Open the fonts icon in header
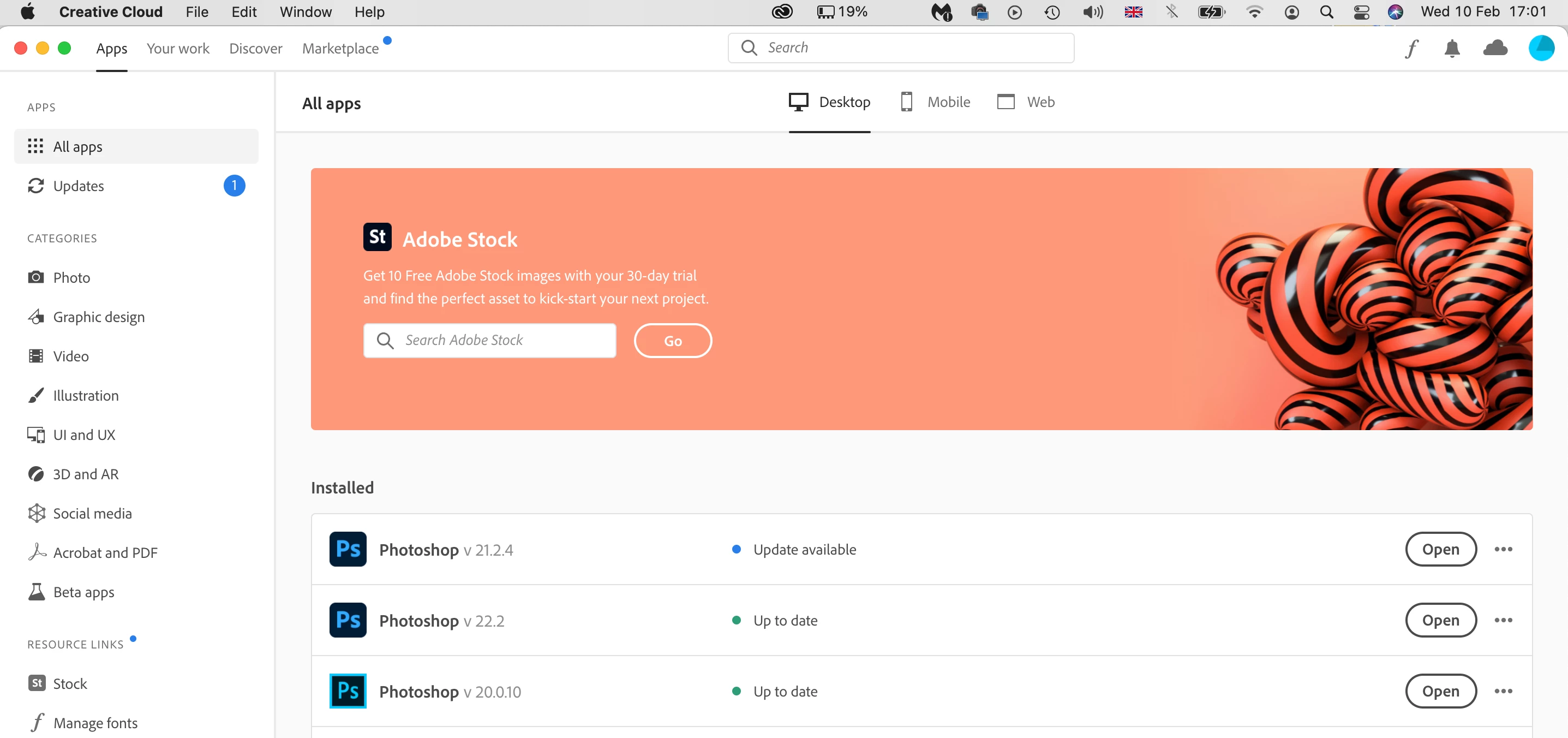This screenshot has height=738, width=1568. tap(1411, 48)
